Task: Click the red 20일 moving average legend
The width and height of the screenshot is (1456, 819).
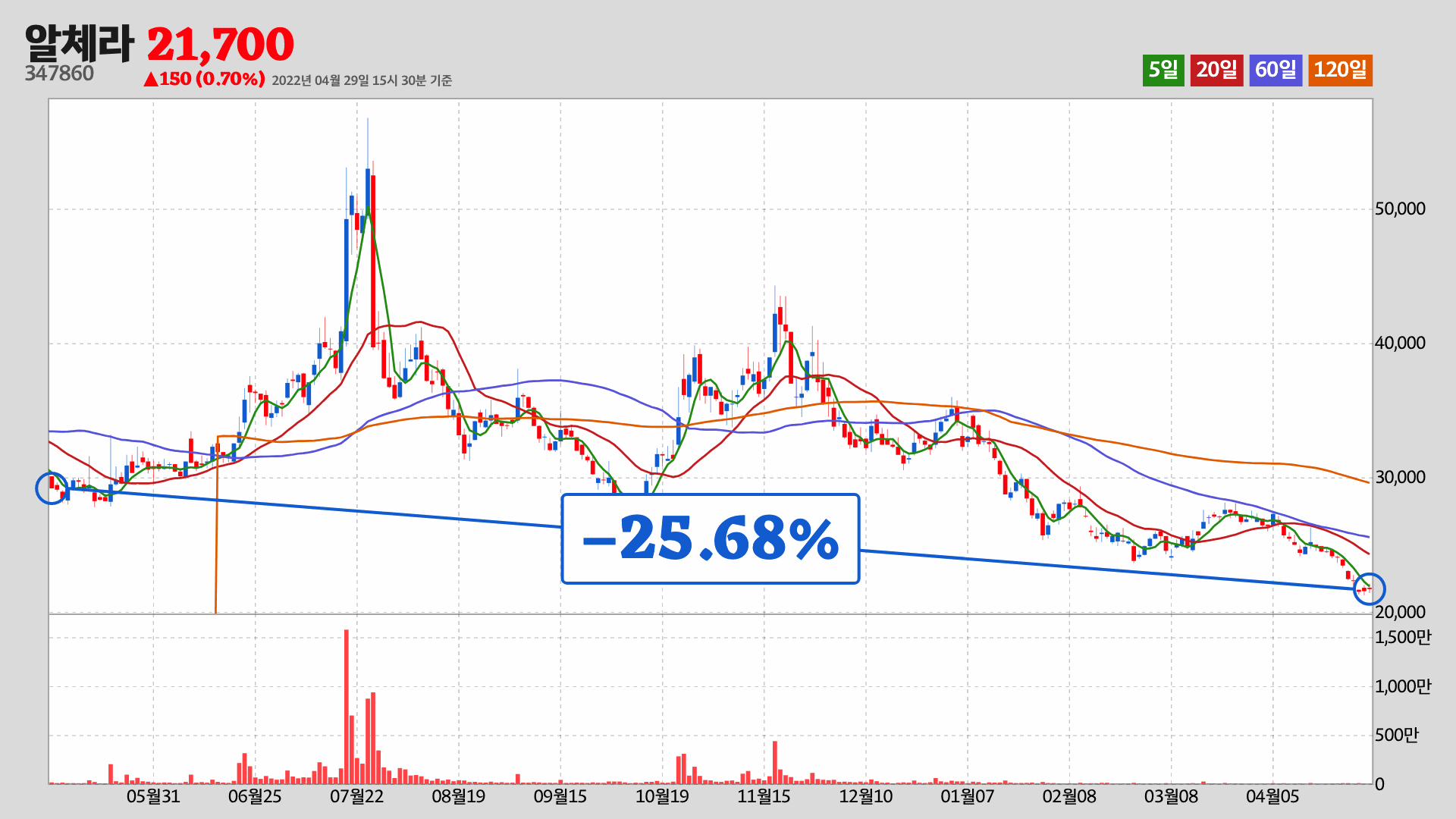Action: pos(1216,70)
